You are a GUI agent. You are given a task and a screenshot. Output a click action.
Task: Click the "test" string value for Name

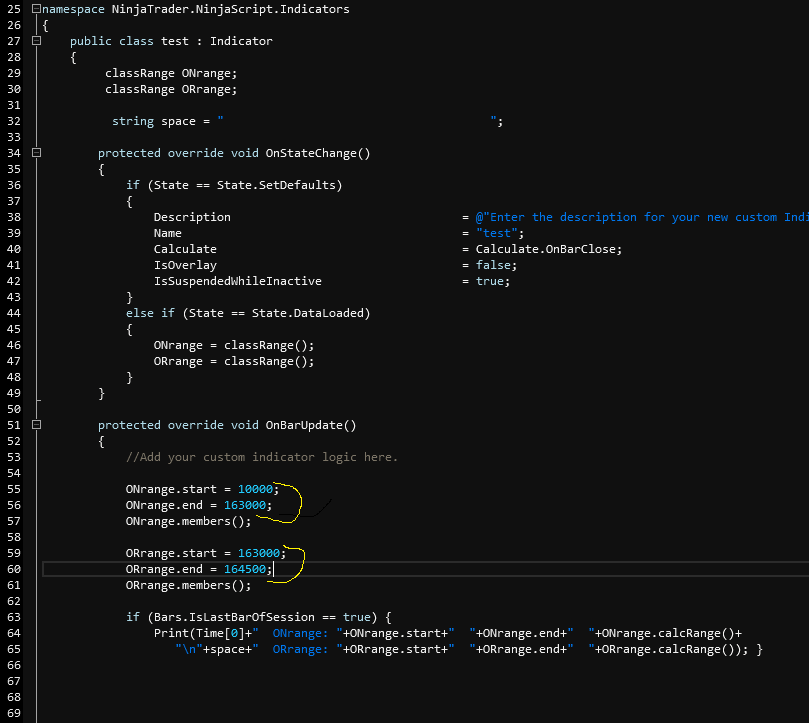496,233
